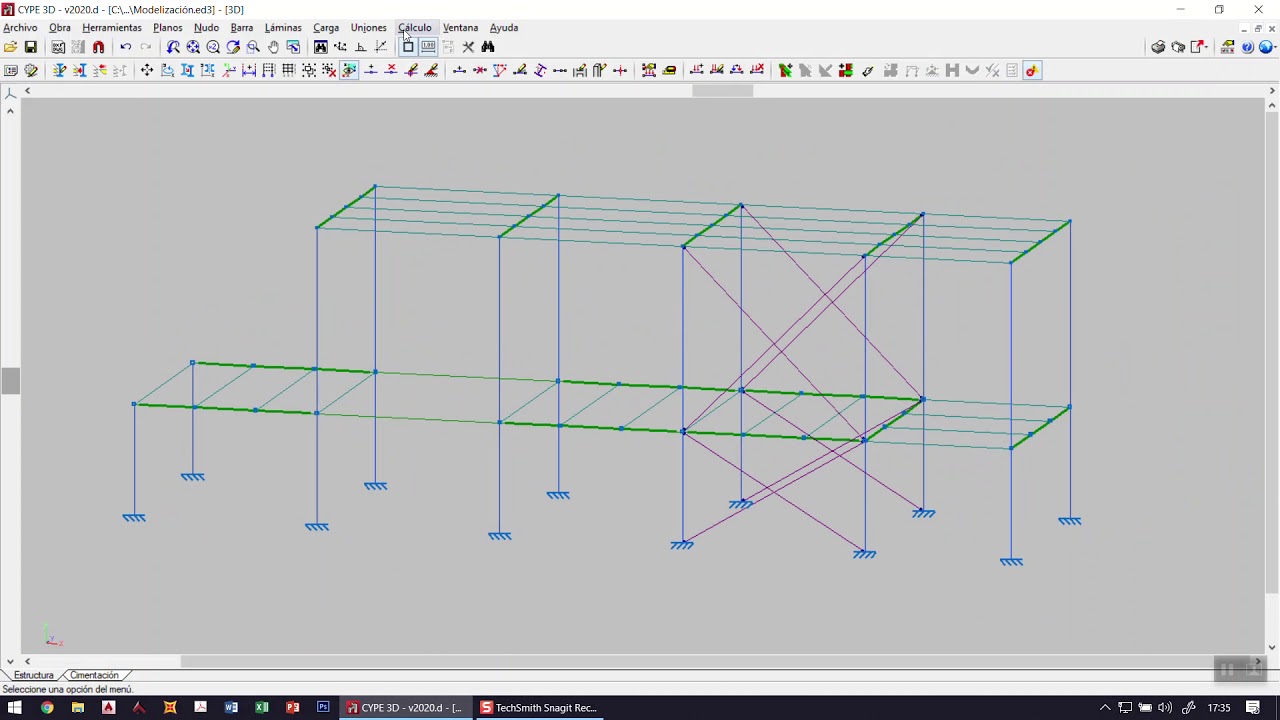
Task: Select the pan hand tool
Action: (273, 47)
